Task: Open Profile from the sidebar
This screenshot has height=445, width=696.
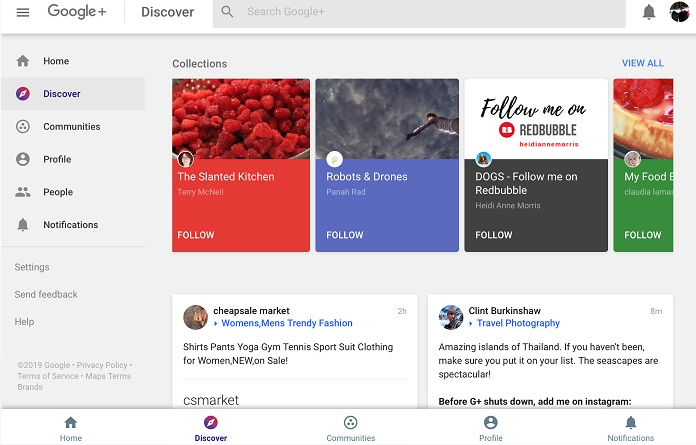Action: [73, 159]
